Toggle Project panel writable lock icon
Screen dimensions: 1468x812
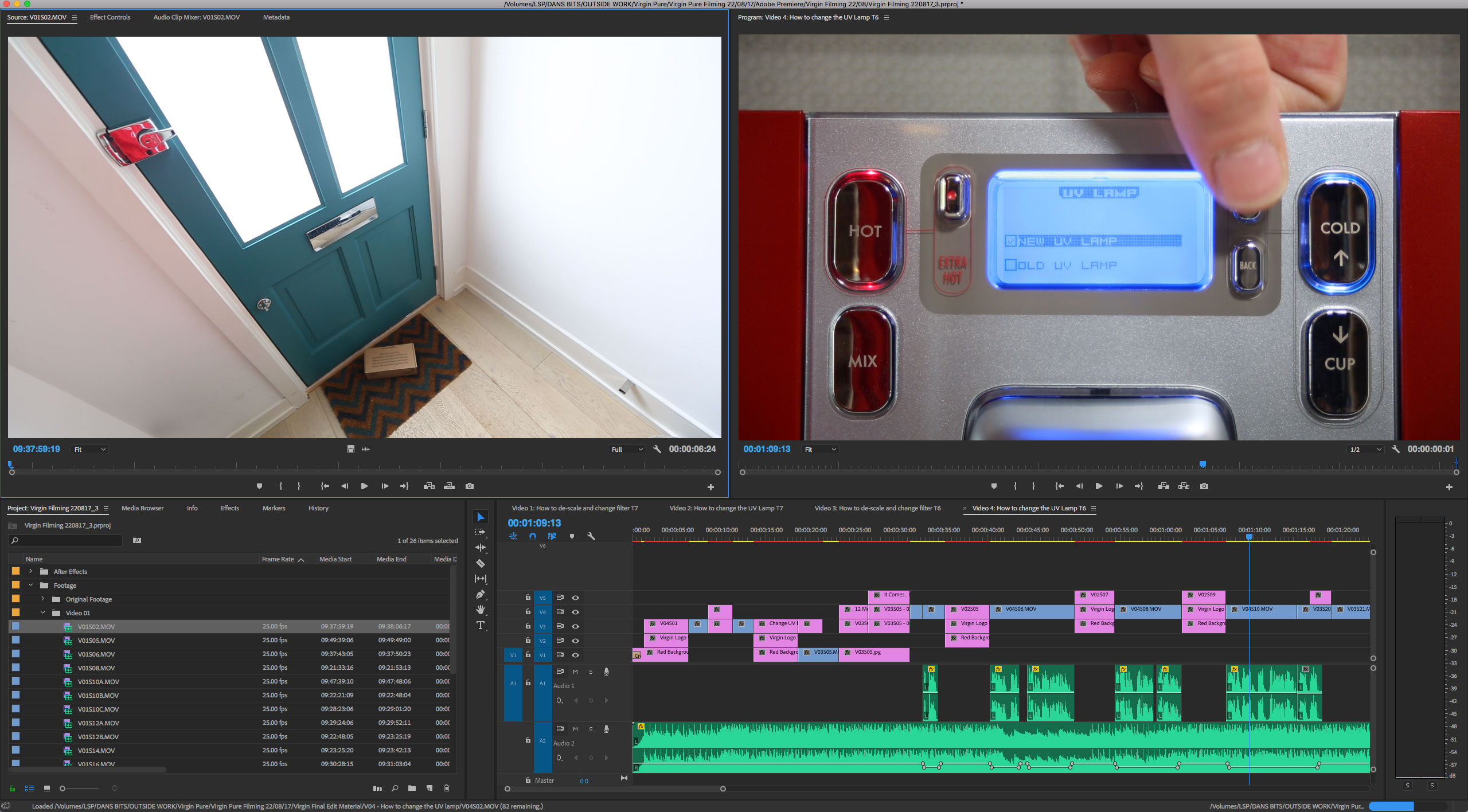click(12, 788)
